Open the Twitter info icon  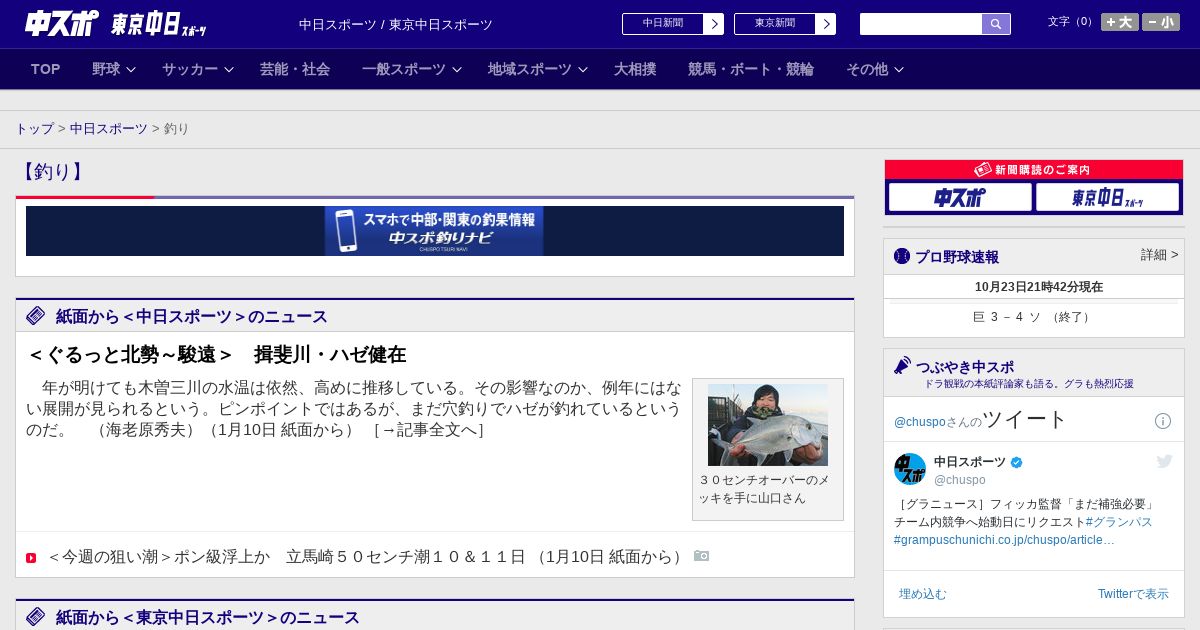click(1163, 421)
